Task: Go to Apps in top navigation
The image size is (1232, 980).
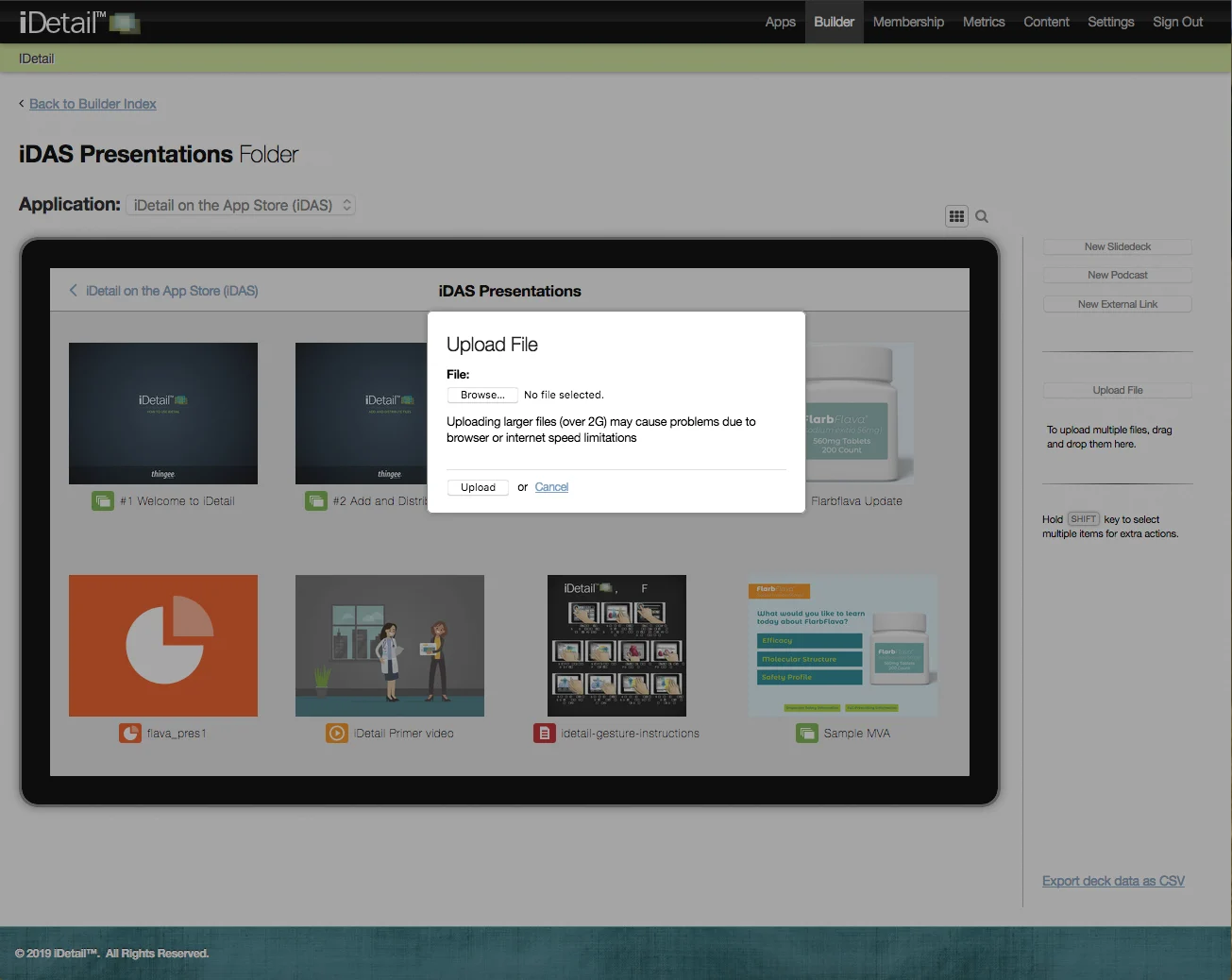Action: [781, 22]
